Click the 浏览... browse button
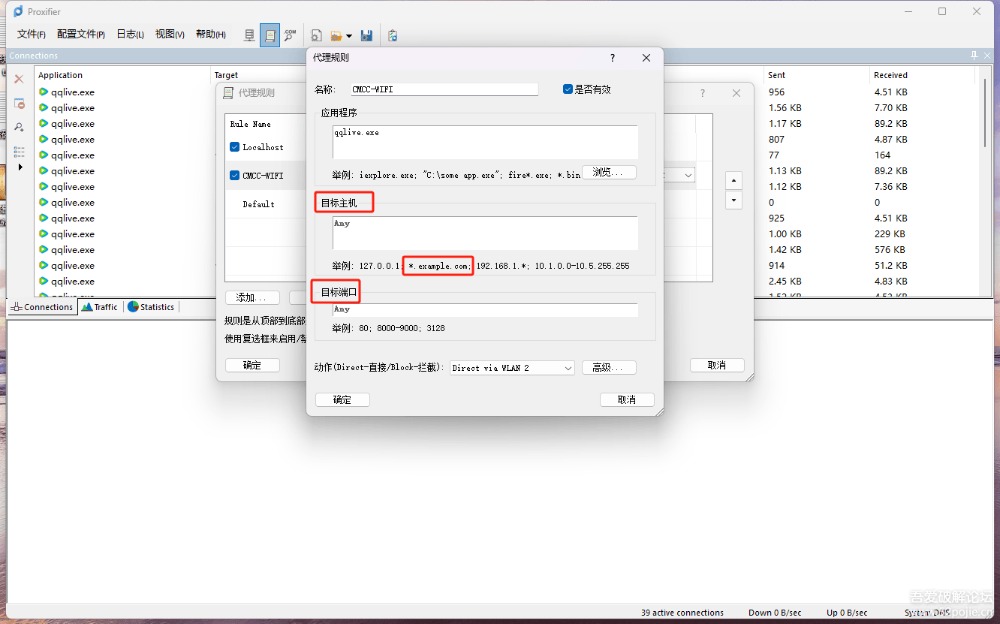This screenshot has width=1000, height=624. coord(609,172)
